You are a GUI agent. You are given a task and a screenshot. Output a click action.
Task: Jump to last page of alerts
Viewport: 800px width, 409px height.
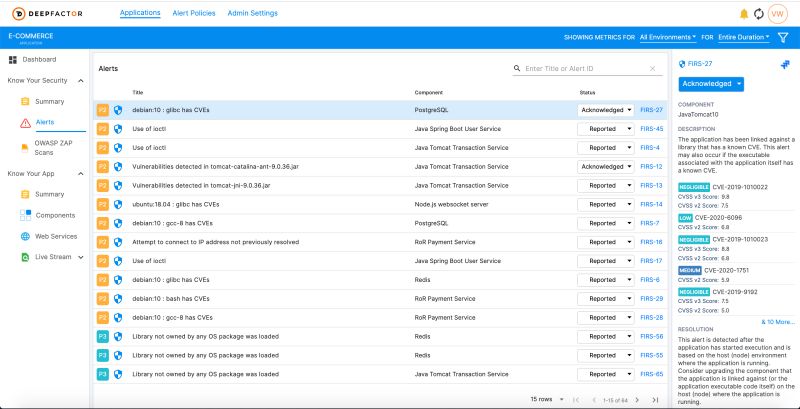655,400
